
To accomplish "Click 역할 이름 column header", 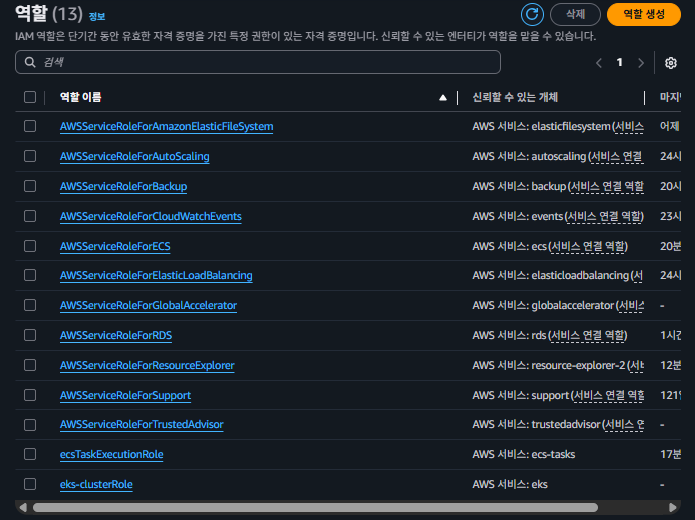I will point(81,97).
